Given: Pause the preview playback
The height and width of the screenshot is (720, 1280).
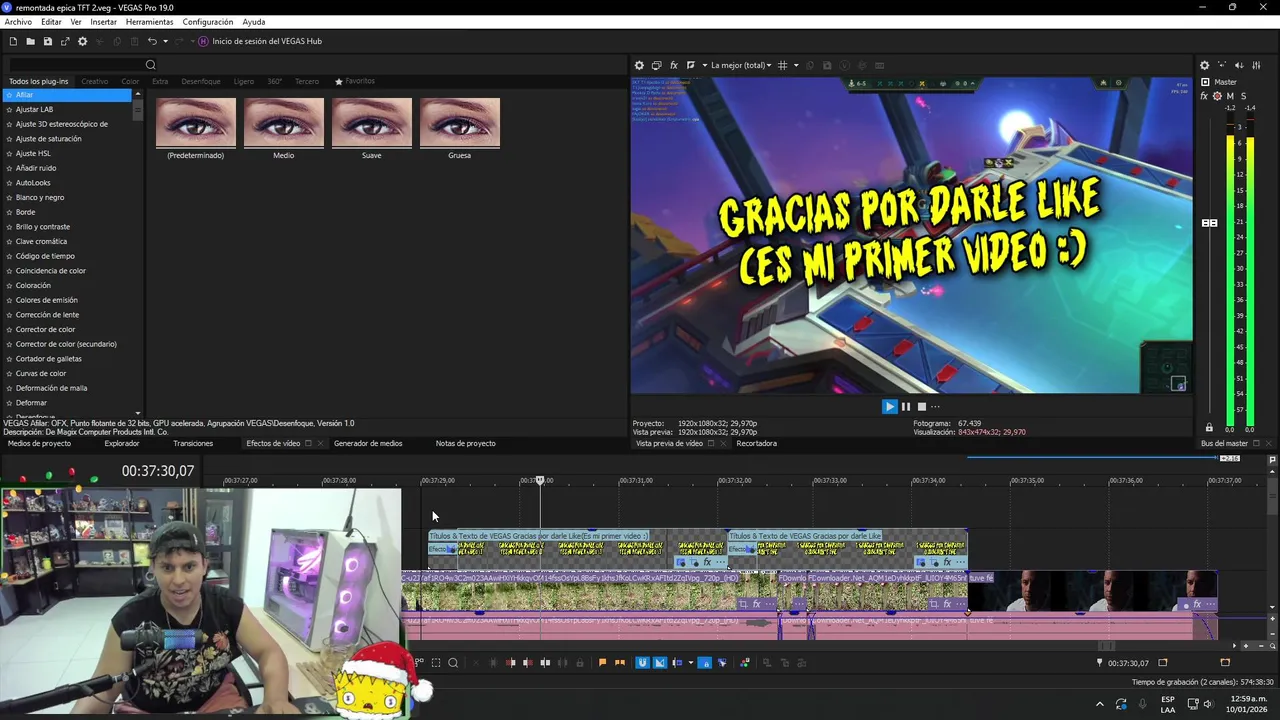Looking at the screenshot, I should pyautogui.click(x=906, y=406).
